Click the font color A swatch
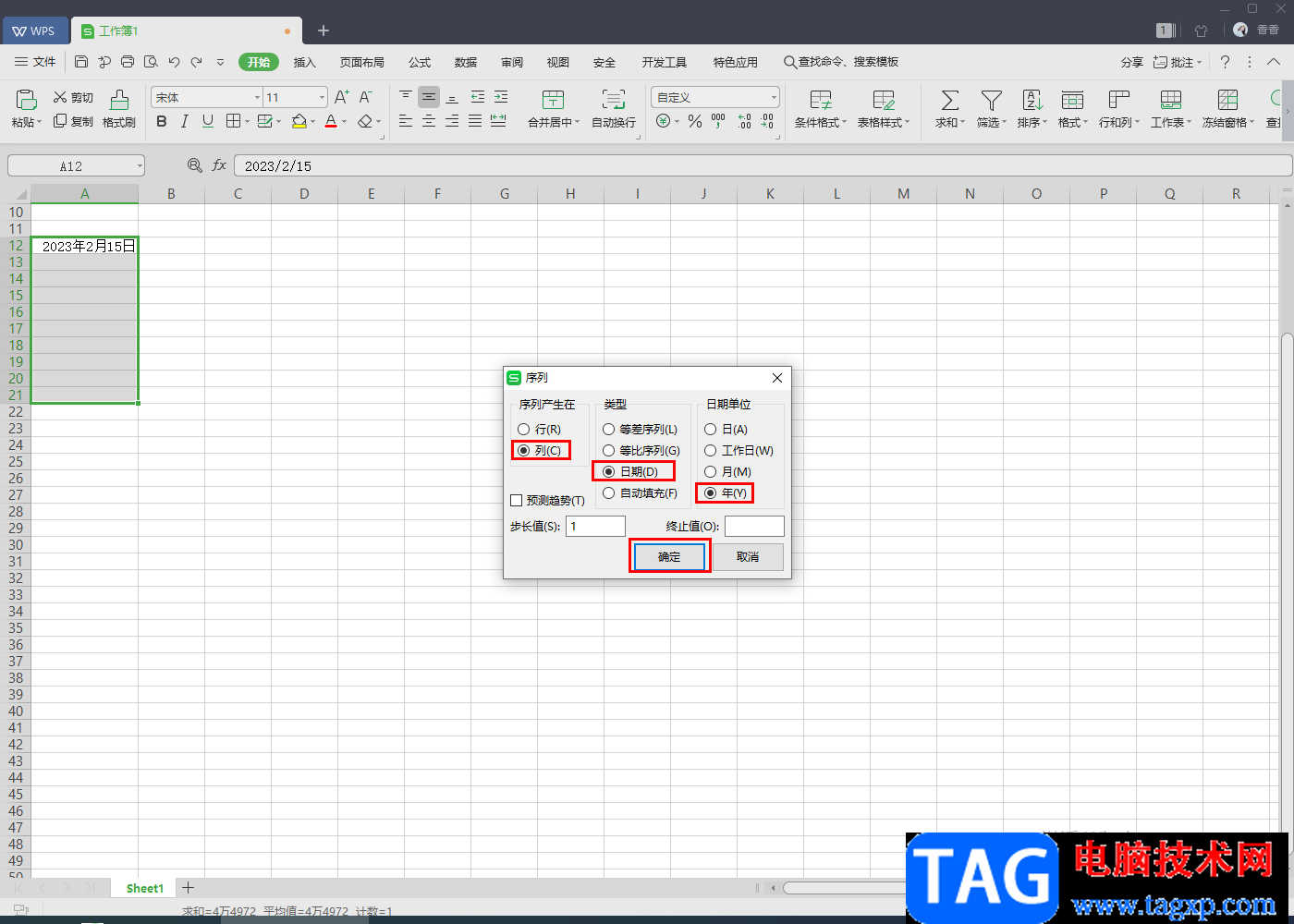Image resolution: width=1294 pixels, height=924 pixels. [x=331, y=121]
